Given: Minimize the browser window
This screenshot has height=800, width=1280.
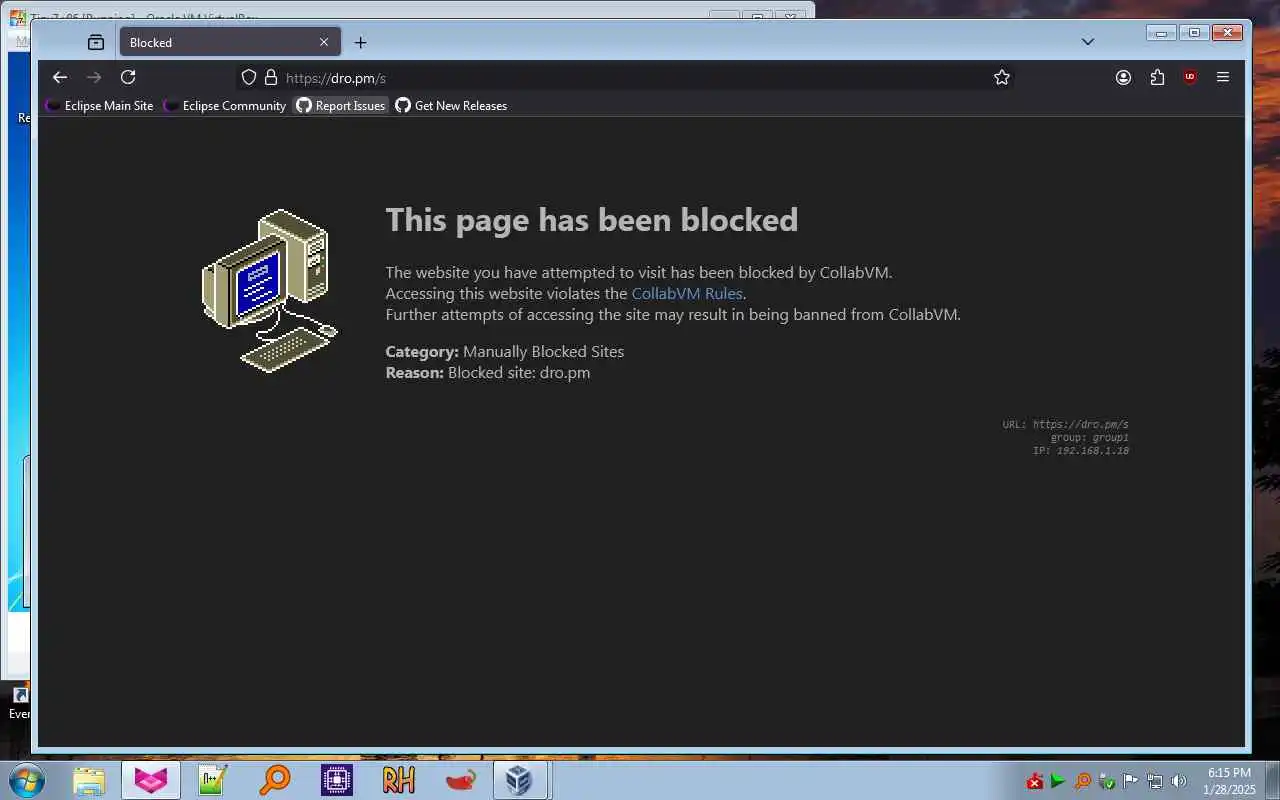Looking at the screenshot, I should coord(1161,32).
